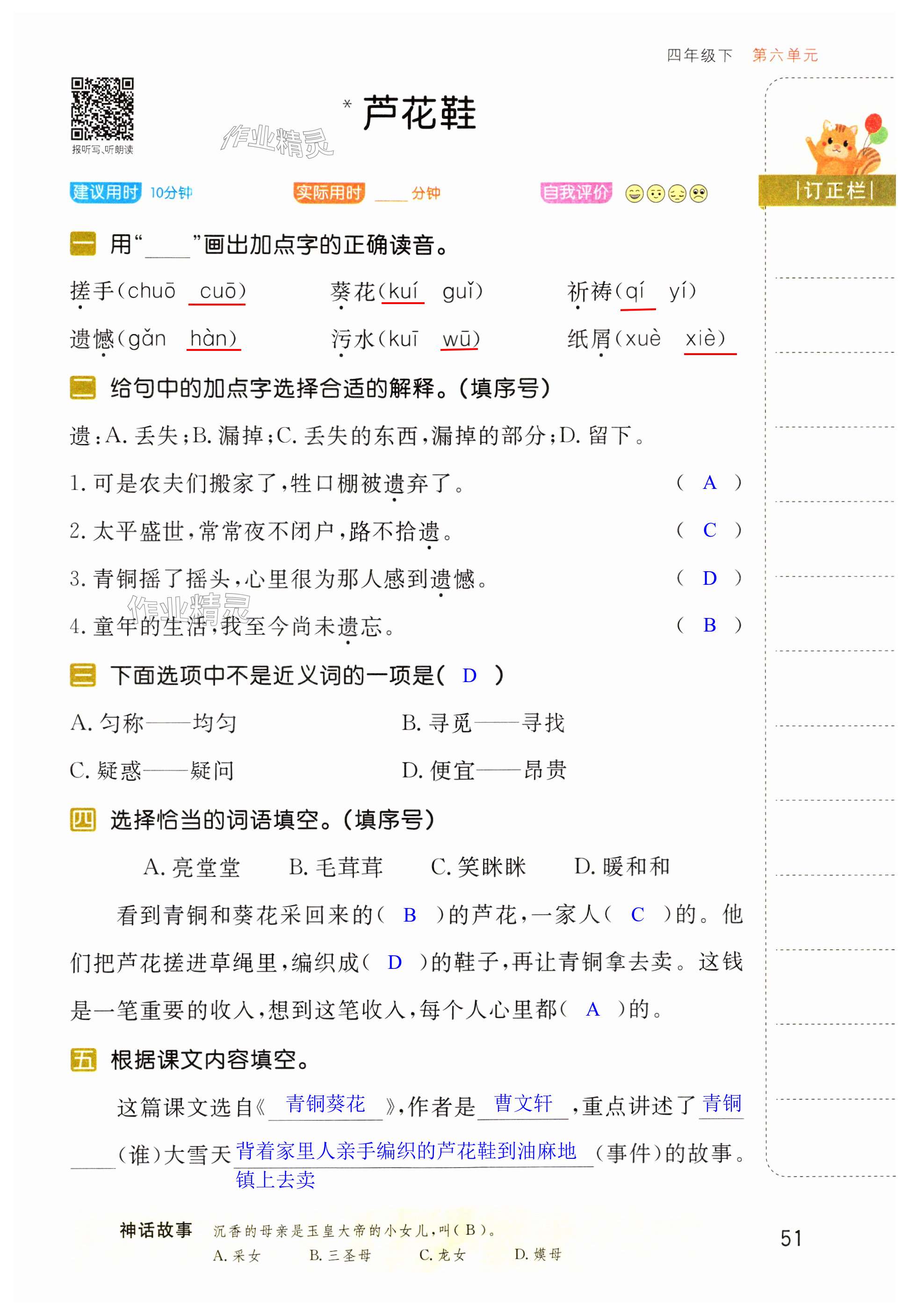The height and width of the screenshot is (1316, 909).
Task: Click the yellow section four number badge
Action: point(83,820)
